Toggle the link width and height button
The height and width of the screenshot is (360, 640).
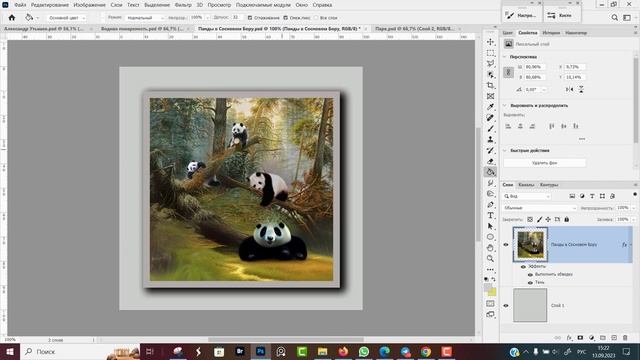click(x=508, y=72)
